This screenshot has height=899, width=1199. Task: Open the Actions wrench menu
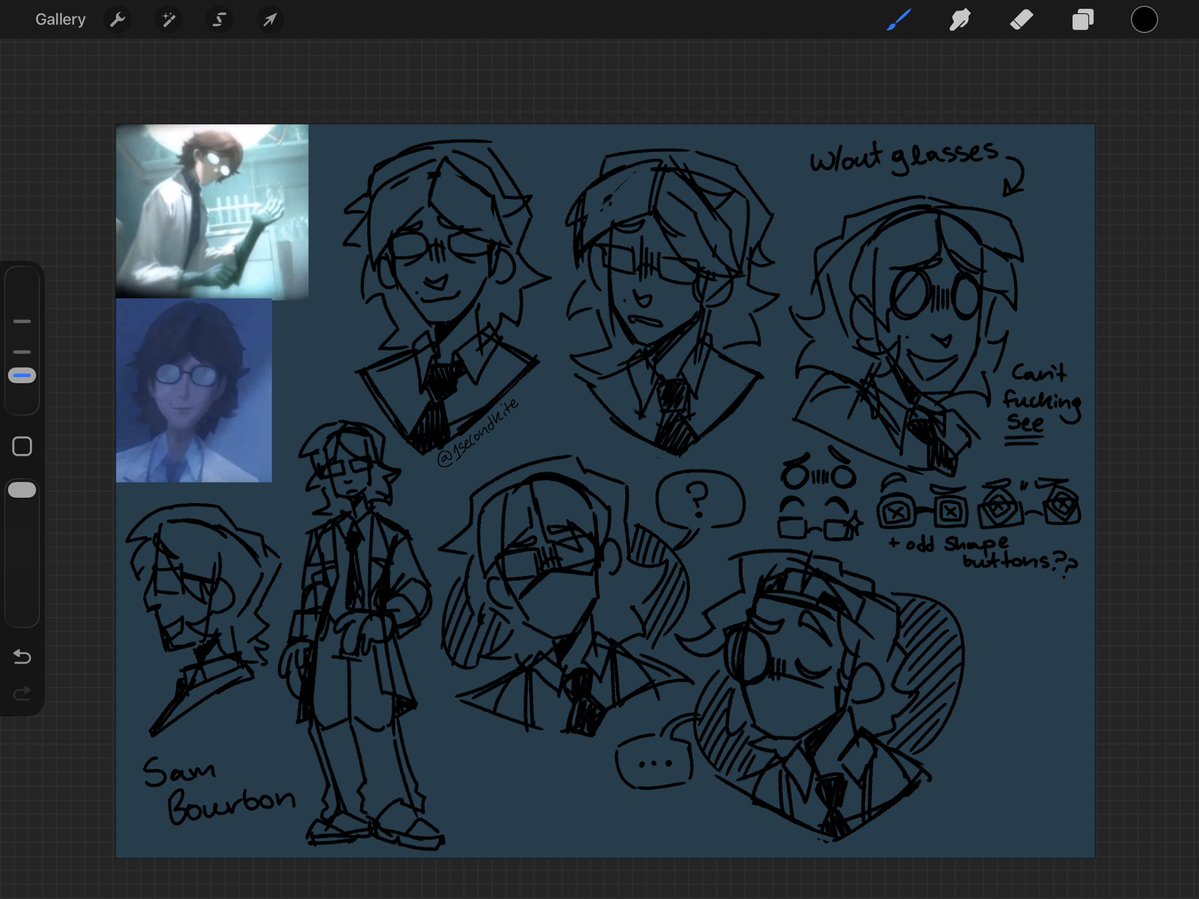(118, 19)
